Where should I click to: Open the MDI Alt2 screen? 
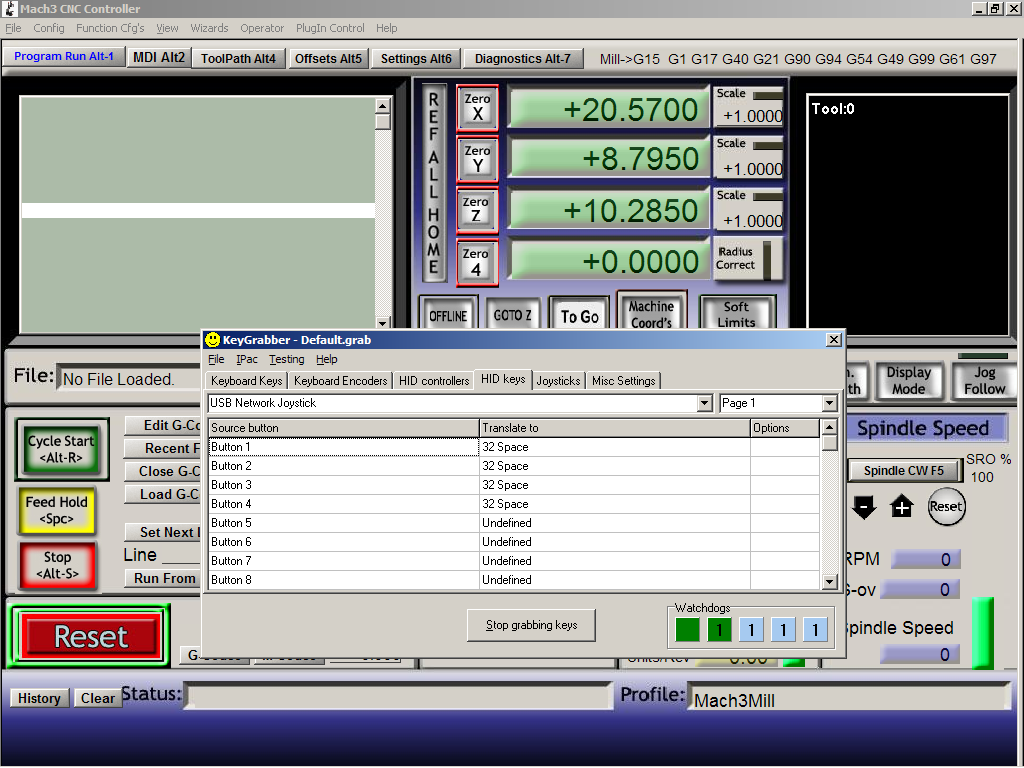159,57
